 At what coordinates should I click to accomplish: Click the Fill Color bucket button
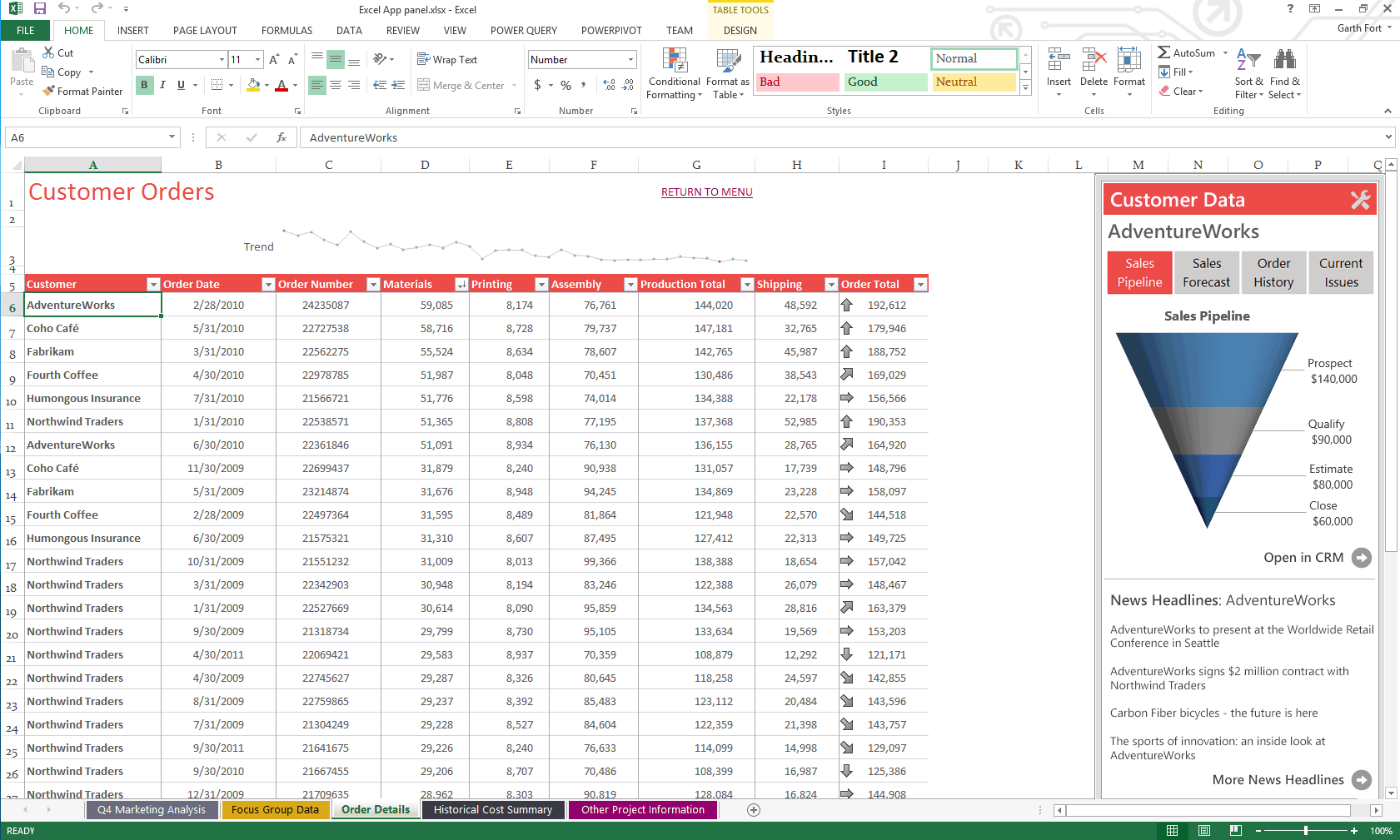click(x=253, y=85)
